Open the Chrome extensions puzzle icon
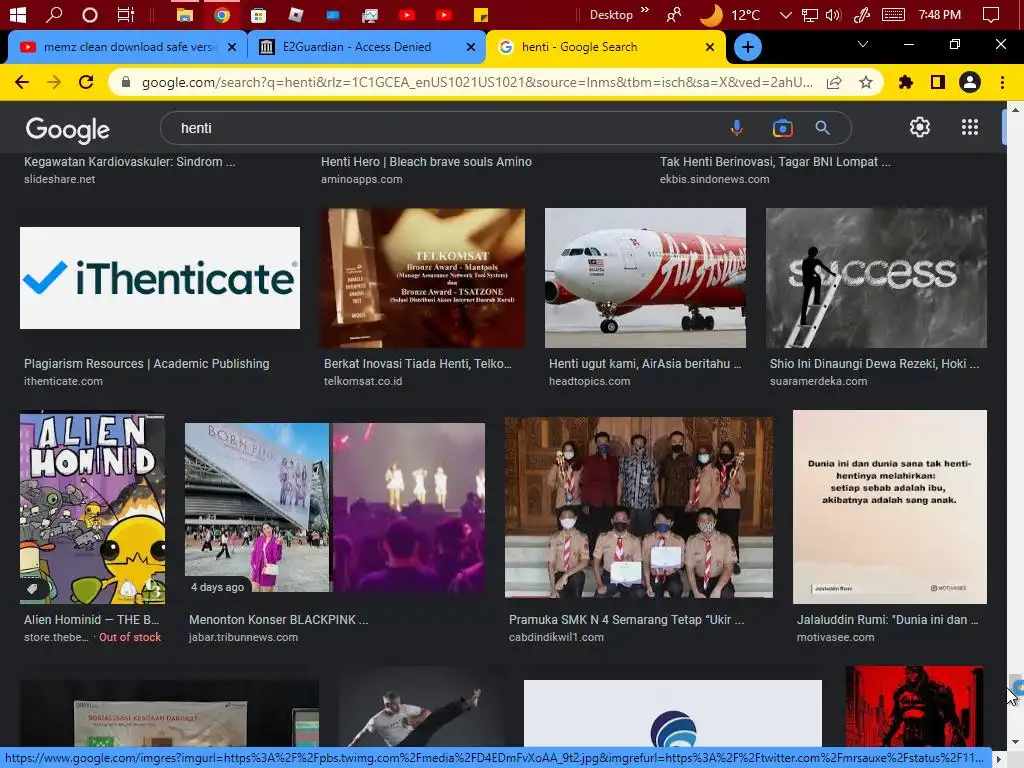Image resolution: width=1024 pixels, height=768 pixels. [906, 82]
